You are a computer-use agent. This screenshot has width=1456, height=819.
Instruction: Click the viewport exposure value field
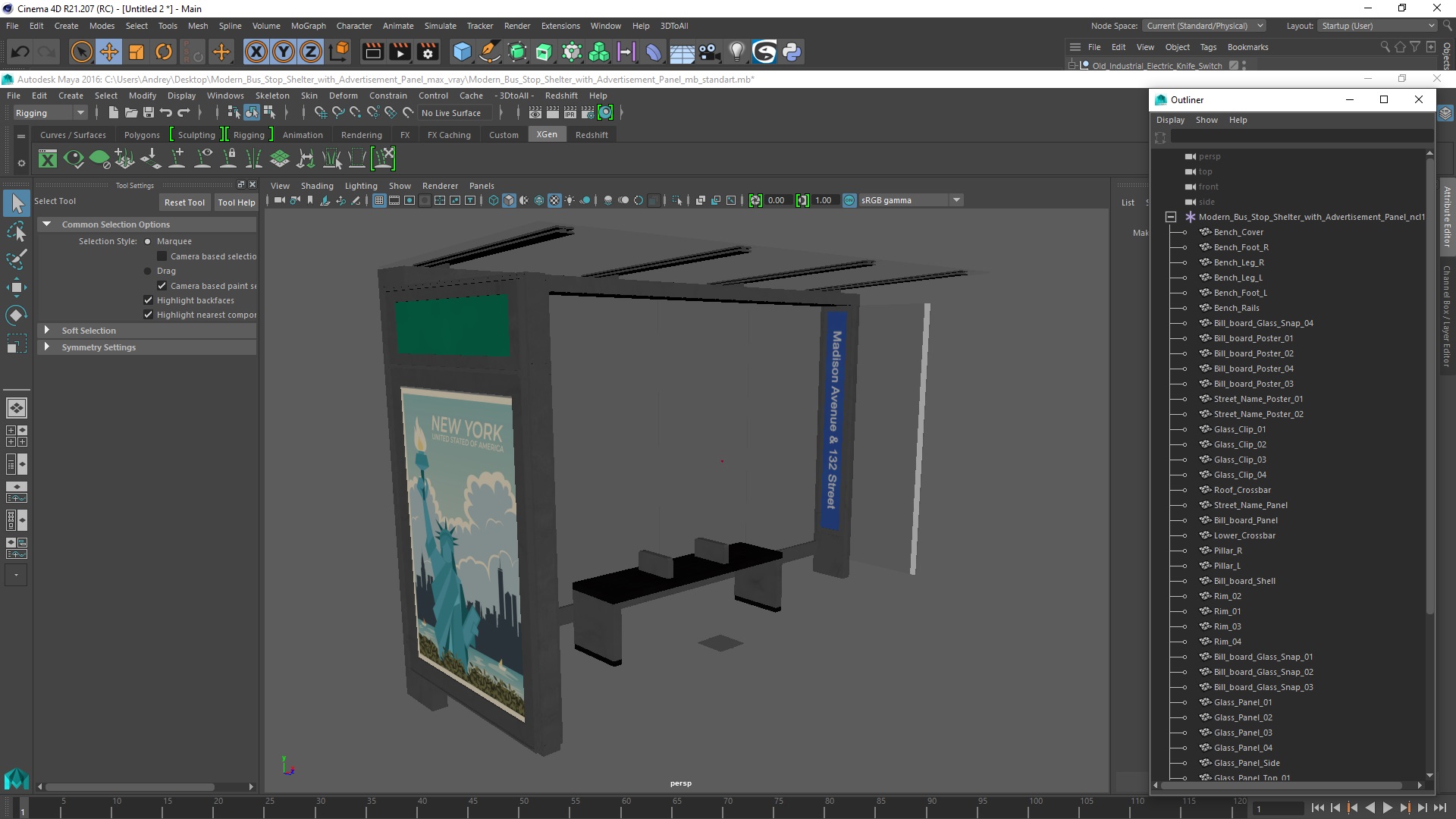click(x=776, y=200)
